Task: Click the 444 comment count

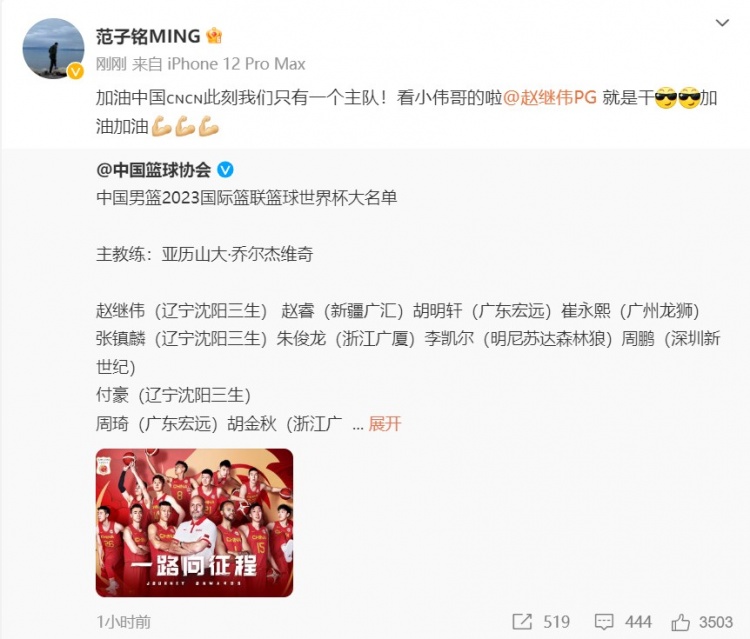Action: (x=638, y=622)
